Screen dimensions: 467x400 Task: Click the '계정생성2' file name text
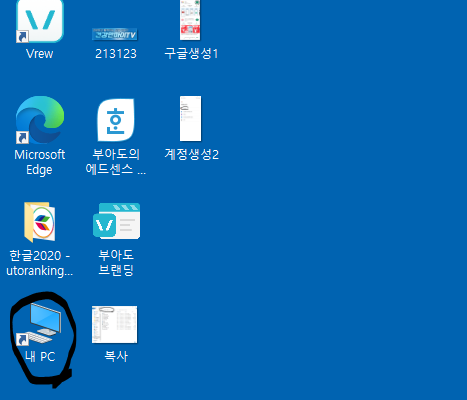[192, 154]
